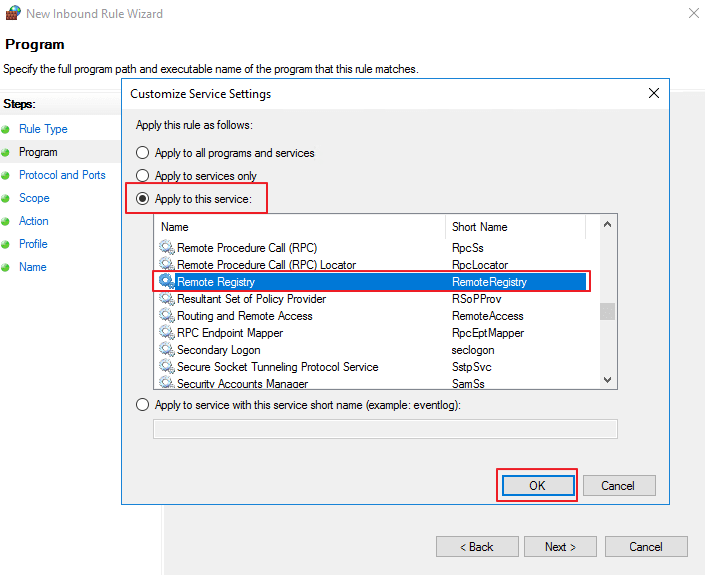The width and height of the screenshot is (705, 575).
Task: Choose Apply to services only option
Action: [143, 175]
